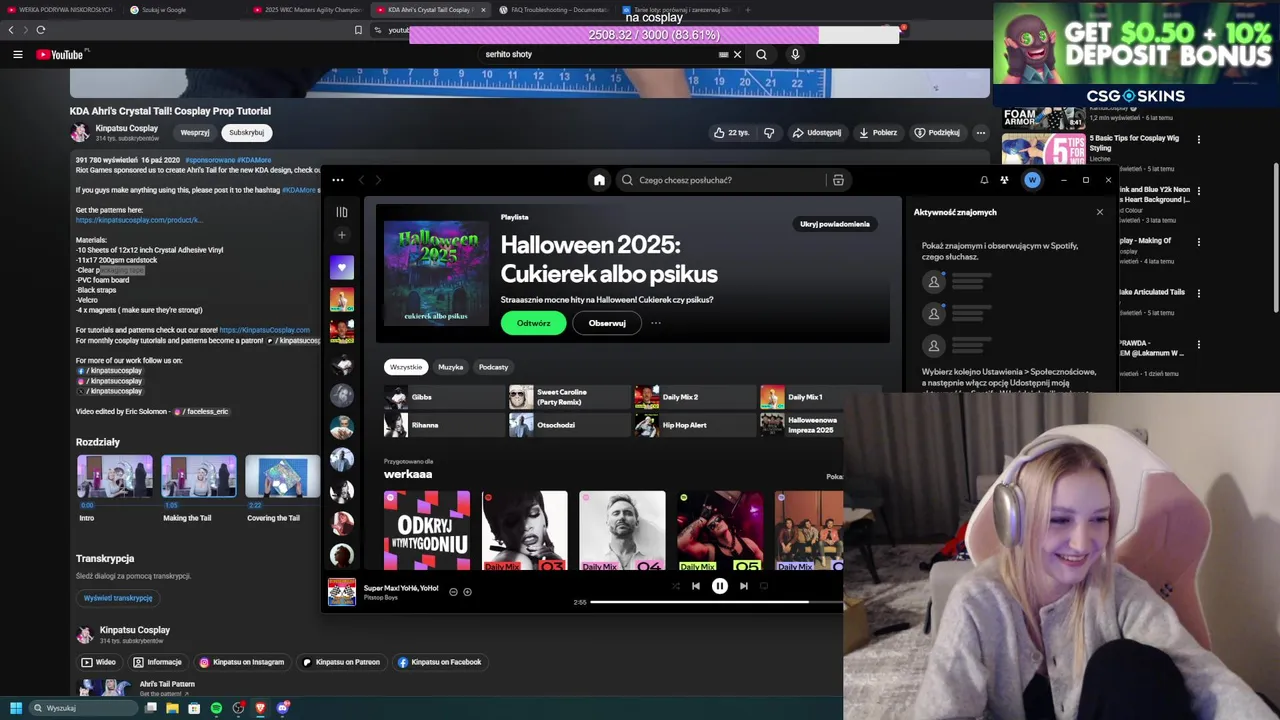Collapse Spotify library sidebar icon
The image size is (1280, 720).
click(x=342, y=212)
